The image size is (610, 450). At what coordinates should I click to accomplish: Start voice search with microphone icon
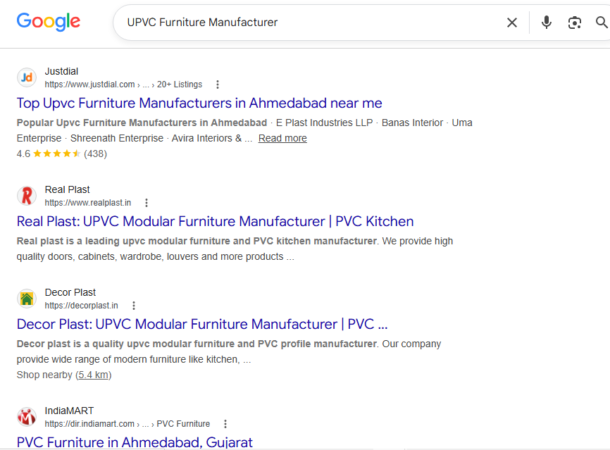[546, 23]
